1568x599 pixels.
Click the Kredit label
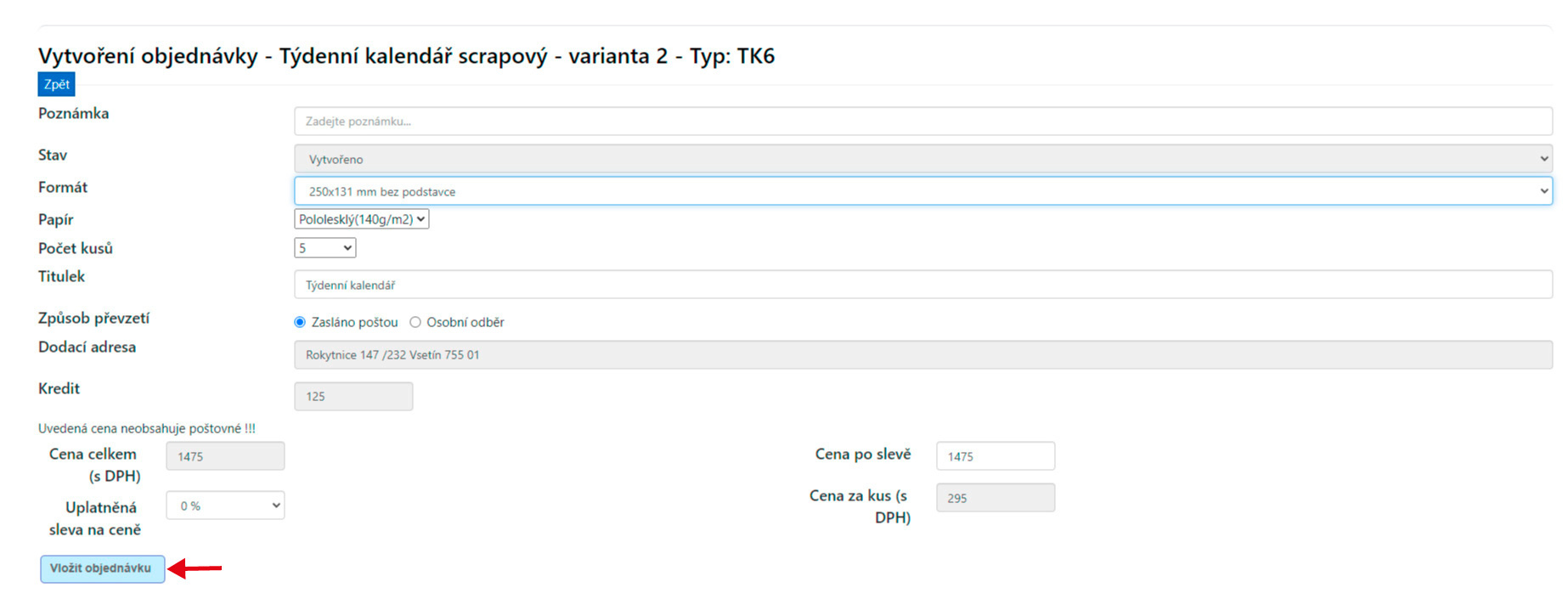pyautogui.click(x=59, y=388)
